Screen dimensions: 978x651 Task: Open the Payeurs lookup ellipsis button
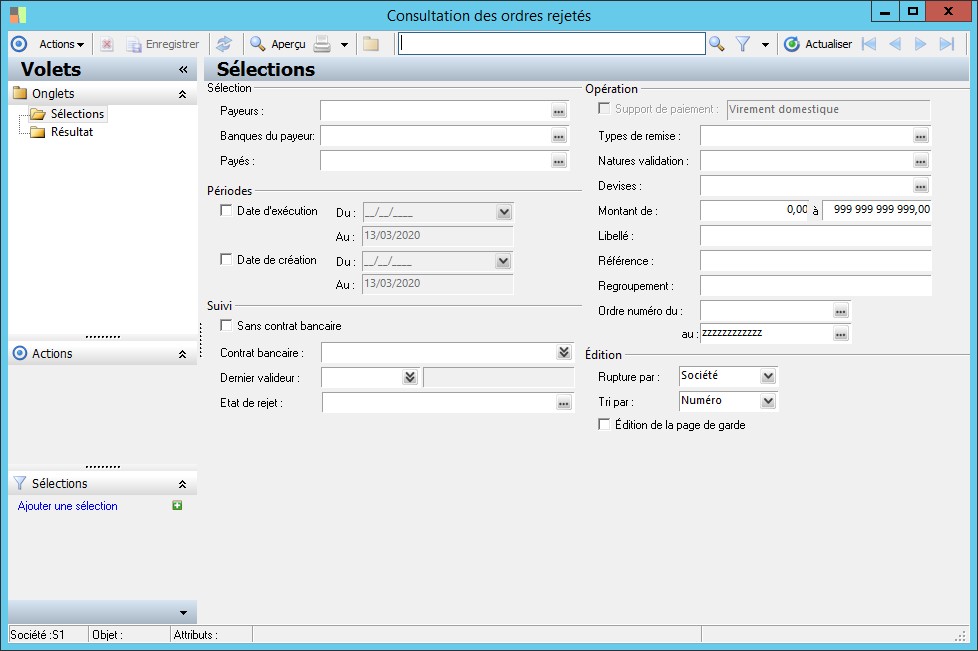coord(558,111)
